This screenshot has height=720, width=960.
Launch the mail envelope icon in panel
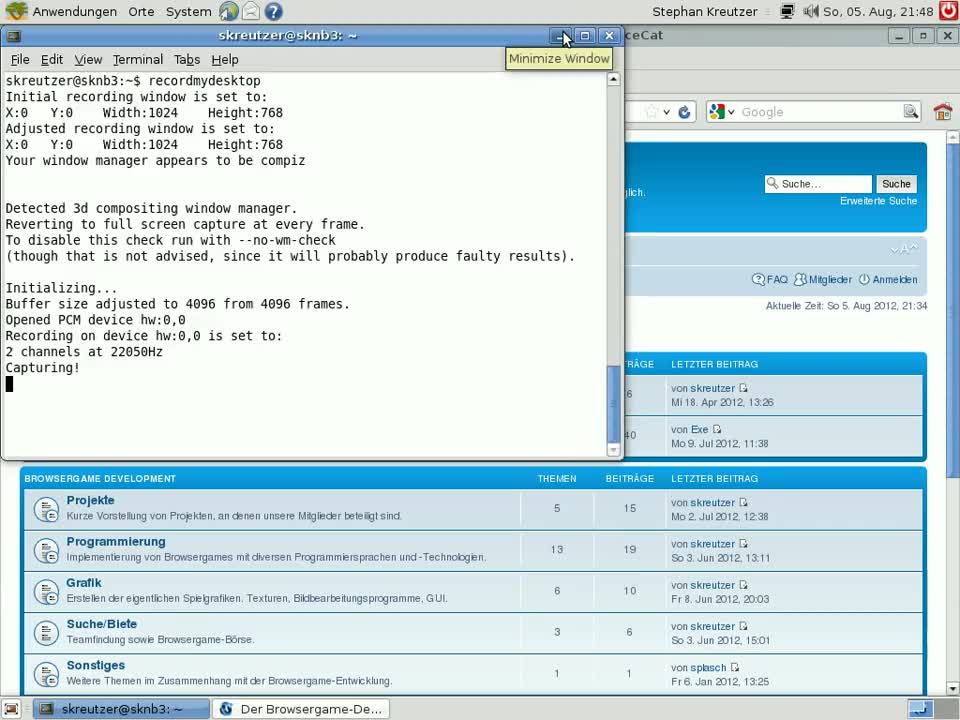250,11
